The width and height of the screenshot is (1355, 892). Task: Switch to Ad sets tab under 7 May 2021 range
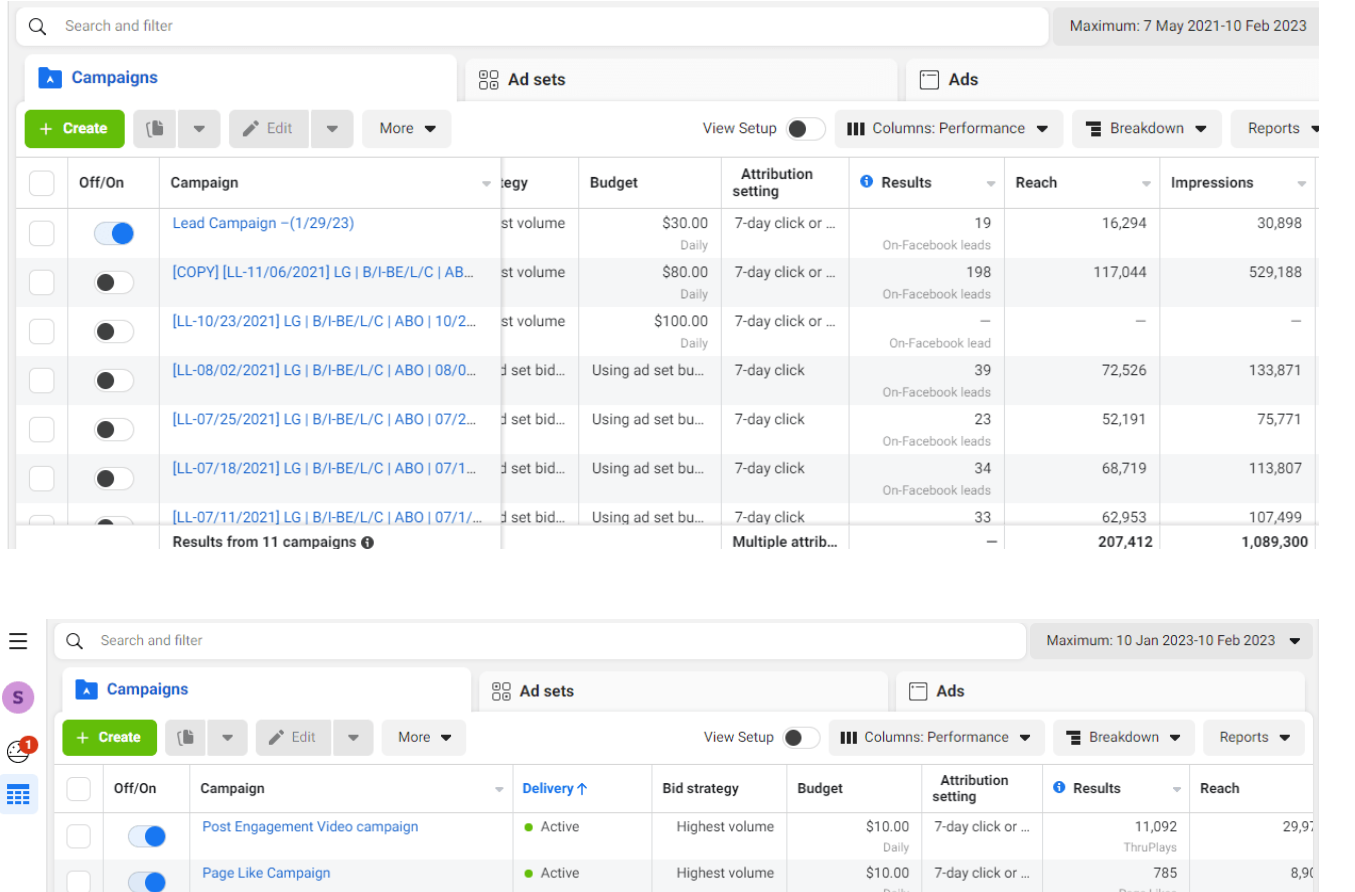pos(536,80)
